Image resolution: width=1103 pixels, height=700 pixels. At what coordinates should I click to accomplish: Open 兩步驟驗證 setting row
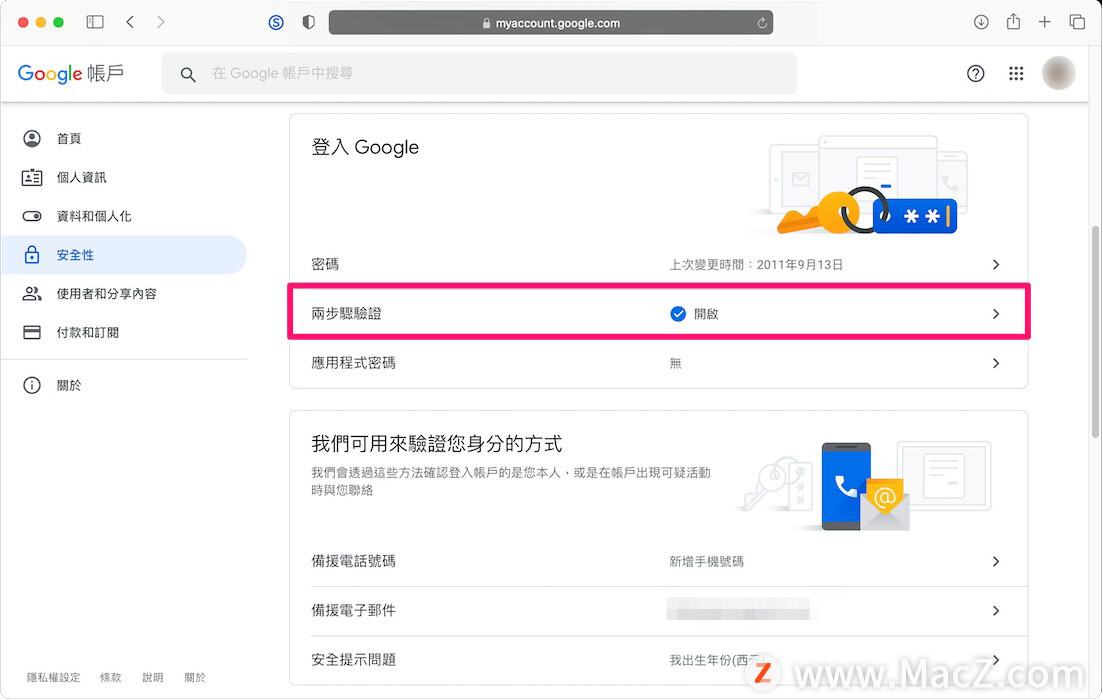658,314
